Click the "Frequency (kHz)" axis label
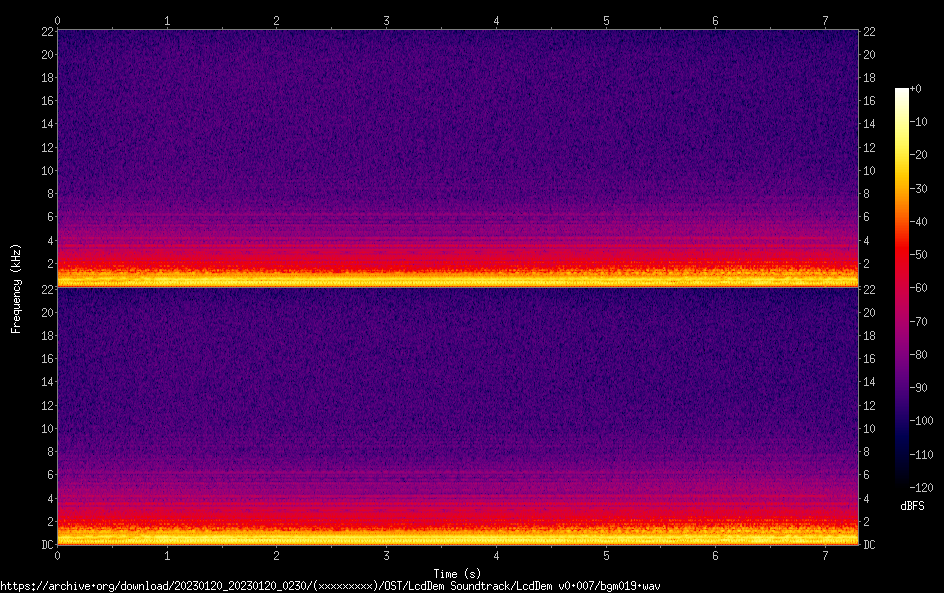Viewport: 944px width, 593px height. click(x=16, y=288)
